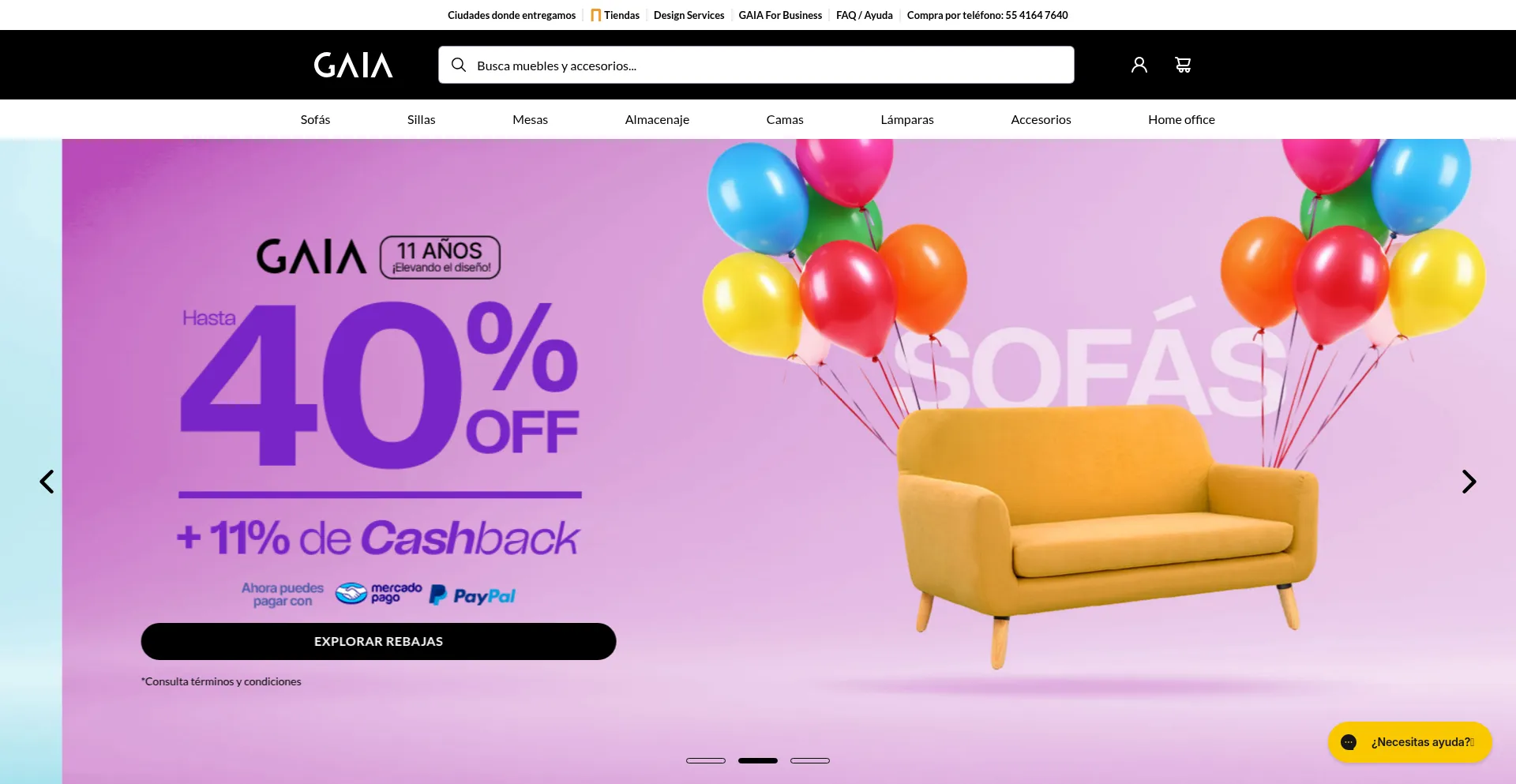The width and height of the screenshot is (1516, 784).
Task: Open the Lámparas menu item
Action: (x=907, y=119)
